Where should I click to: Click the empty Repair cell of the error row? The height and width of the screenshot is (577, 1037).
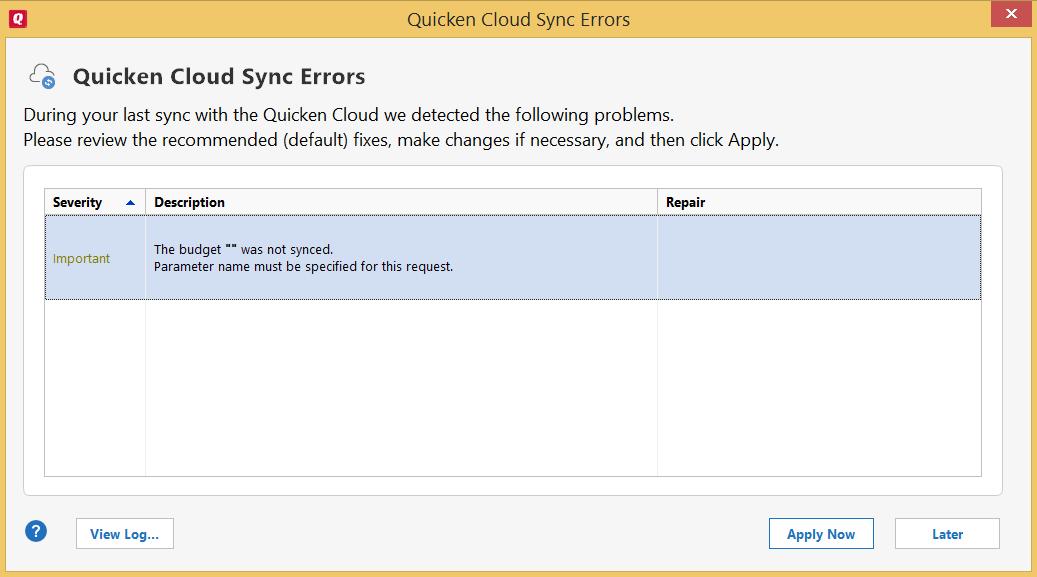coord(818,259)
